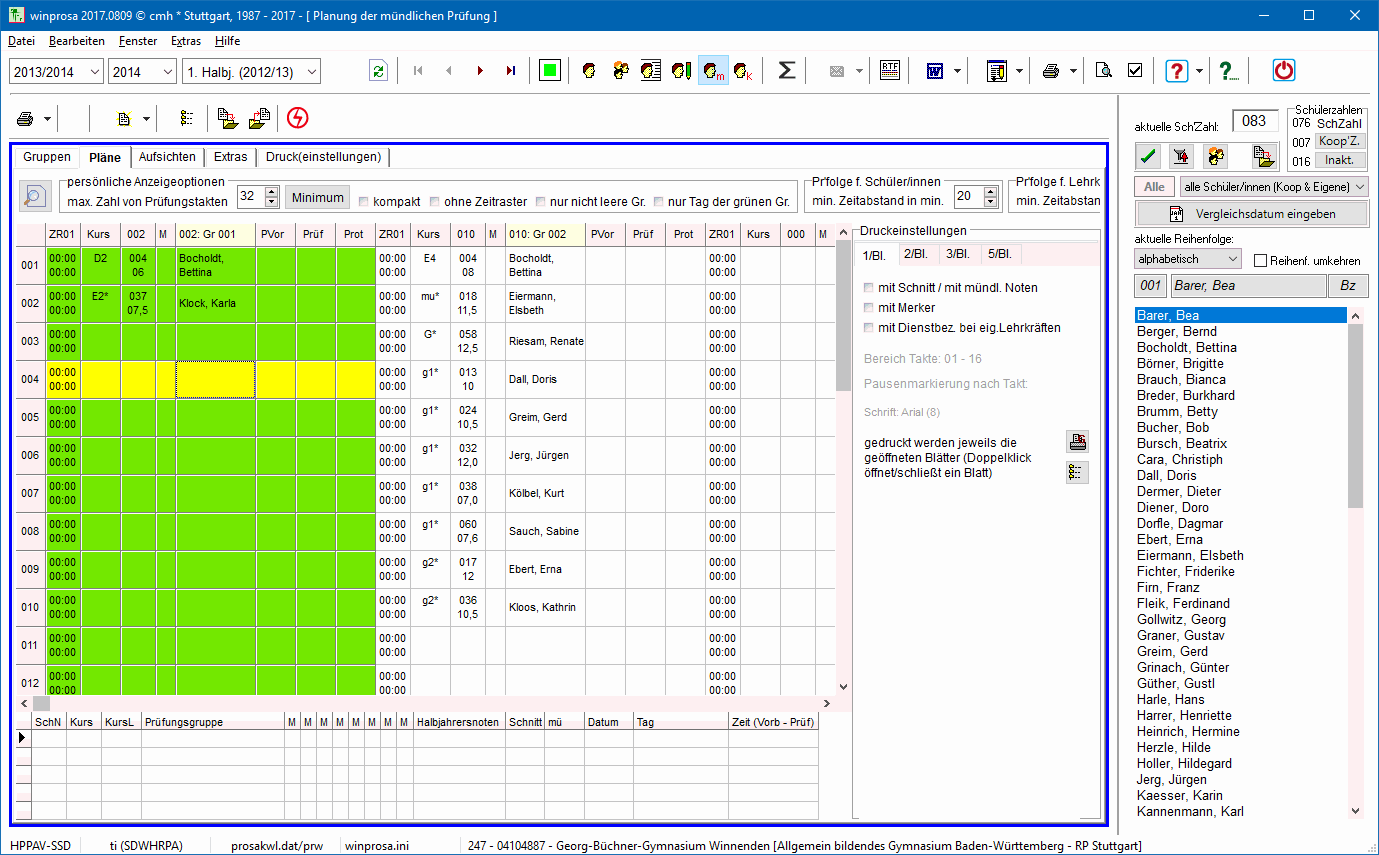Click the green refresh icon
This screenshot has height=855, width=1379.
(x=378, y=70)
